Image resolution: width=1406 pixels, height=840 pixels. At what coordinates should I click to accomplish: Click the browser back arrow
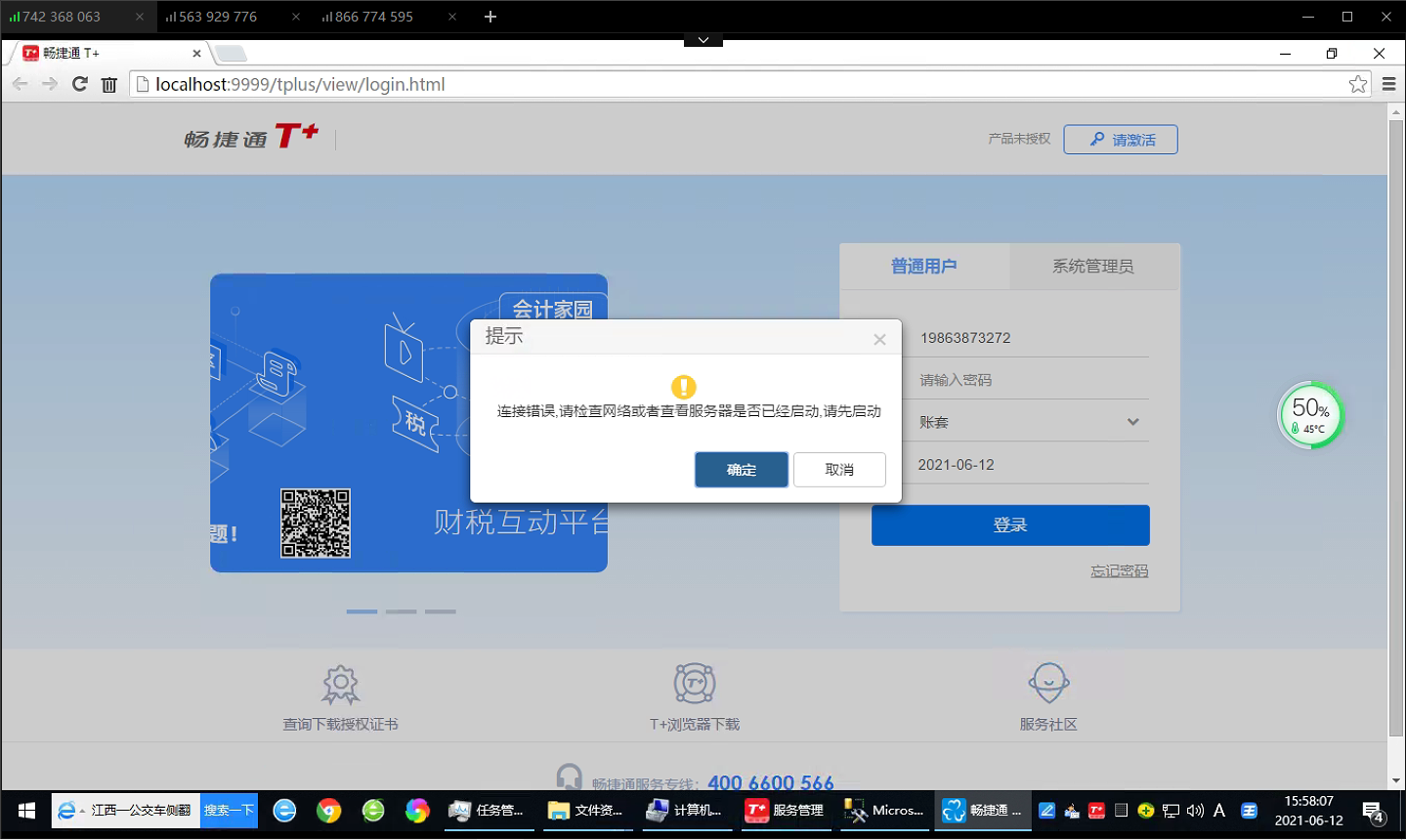tap(20, 84)
